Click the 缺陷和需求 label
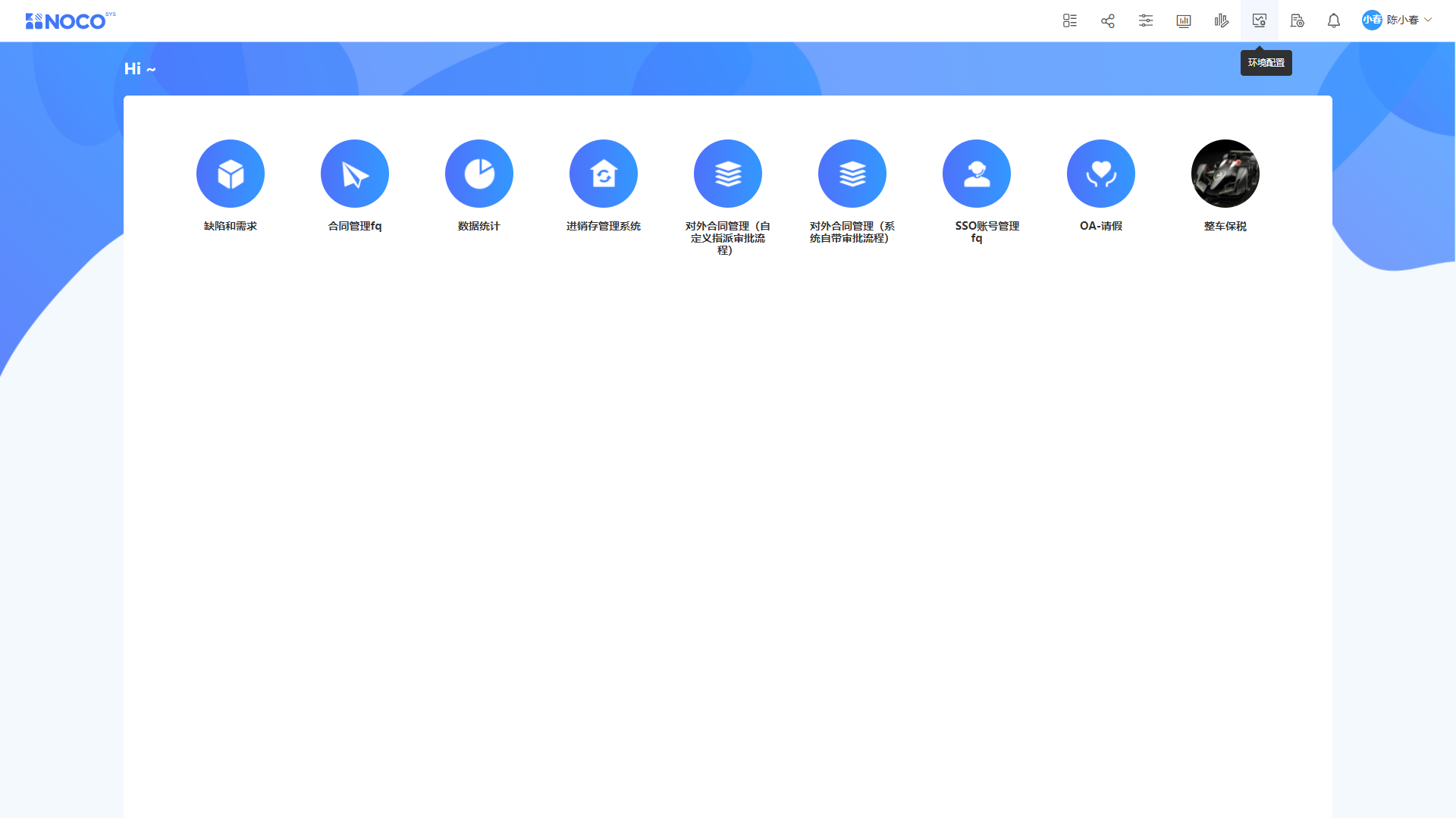 pos(231,226)
